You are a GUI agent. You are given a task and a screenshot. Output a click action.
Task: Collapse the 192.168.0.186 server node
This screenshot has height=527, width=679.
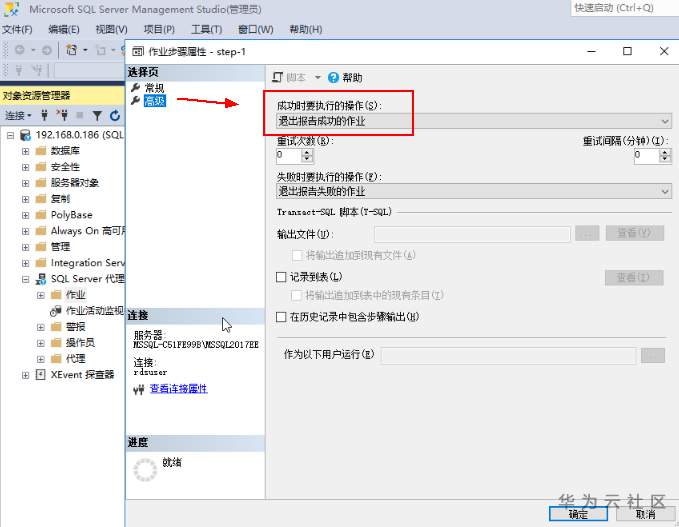[x=10, y=136]
